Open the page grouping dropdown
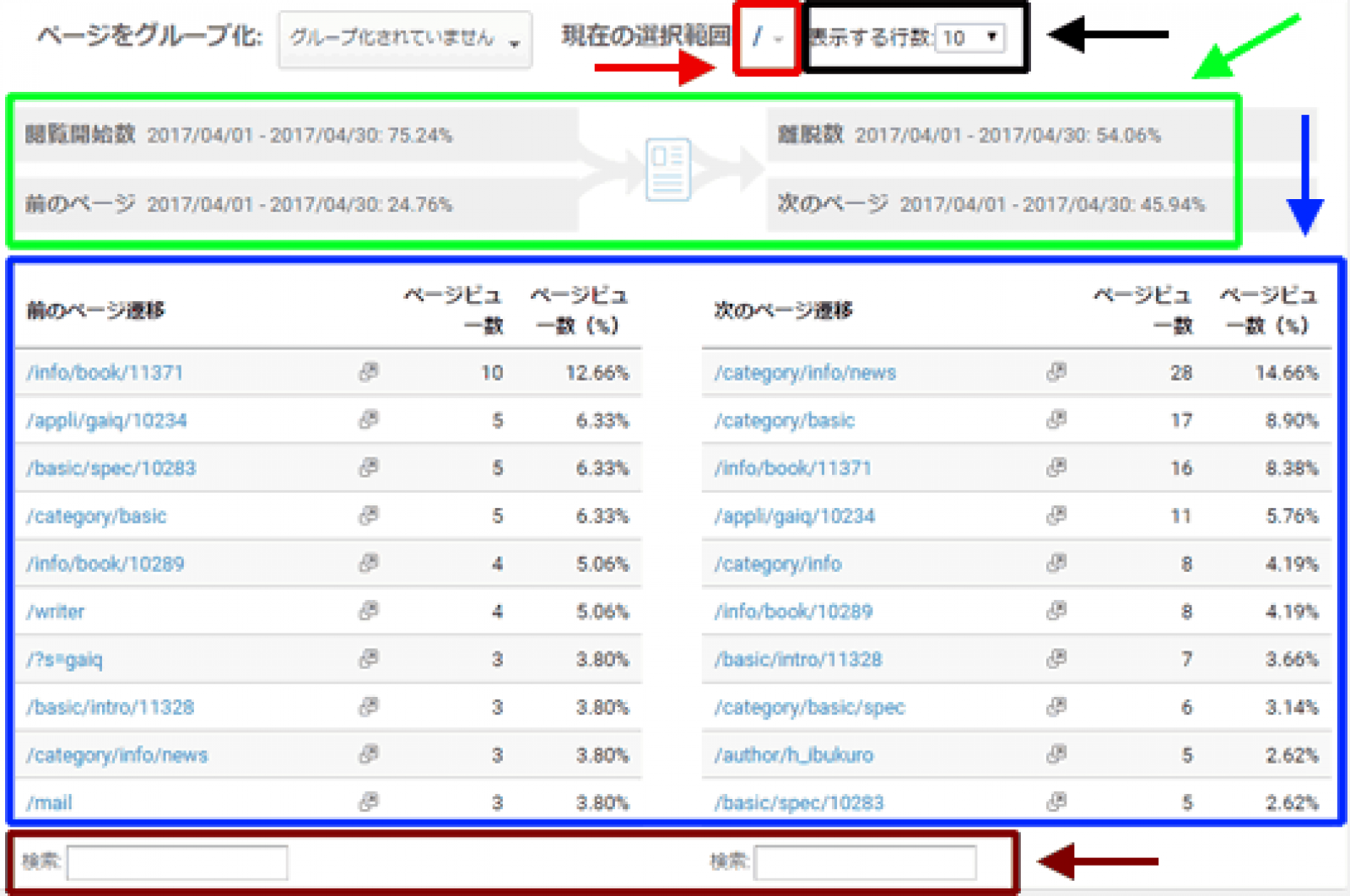The height and width of the screenshot is (896, 1350). pyautogui.click(x=405, y=39)
